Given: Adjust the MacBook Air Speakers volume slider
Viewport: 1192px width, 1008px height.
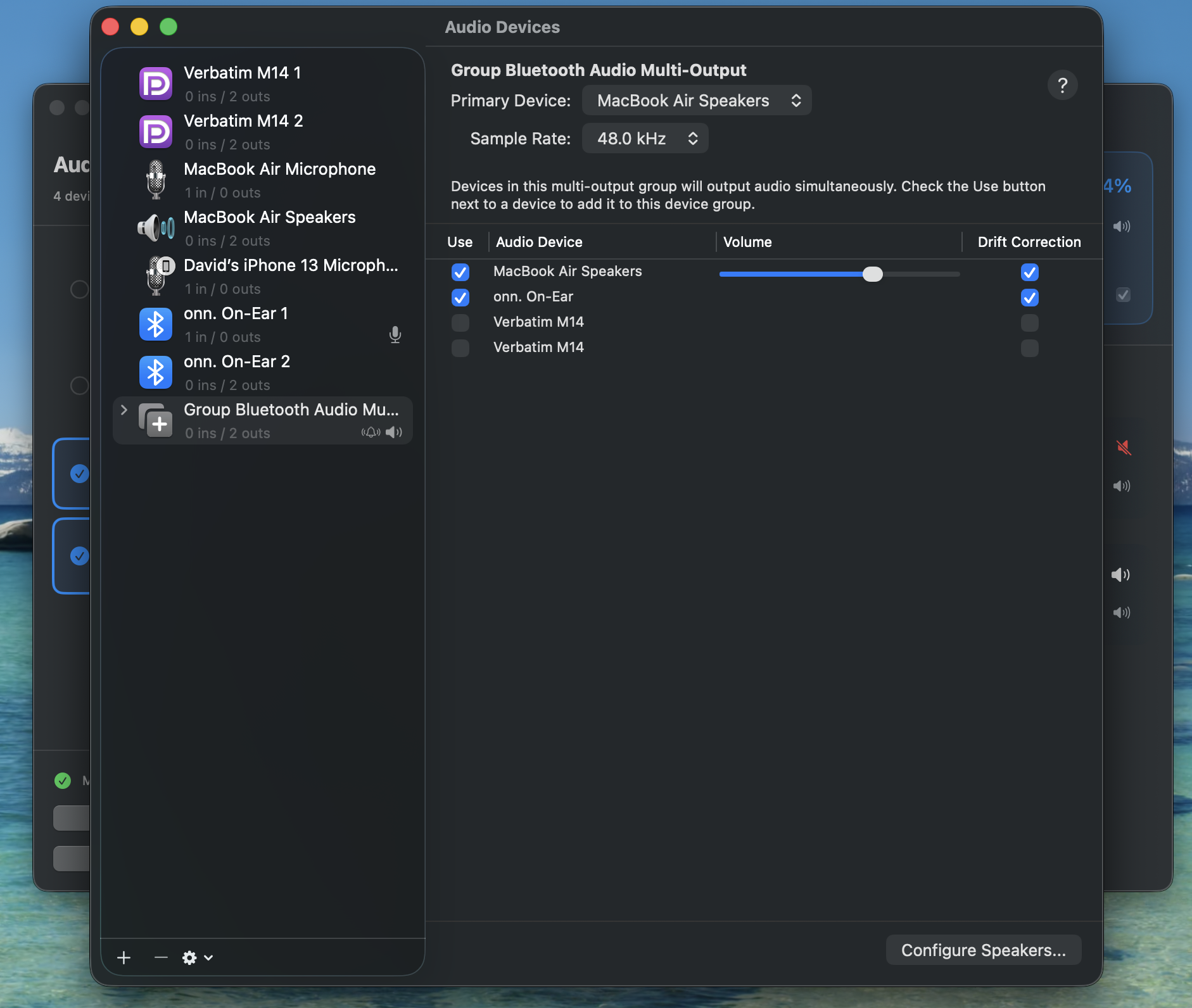Looking at the screenshot, I should click(872, 274).
